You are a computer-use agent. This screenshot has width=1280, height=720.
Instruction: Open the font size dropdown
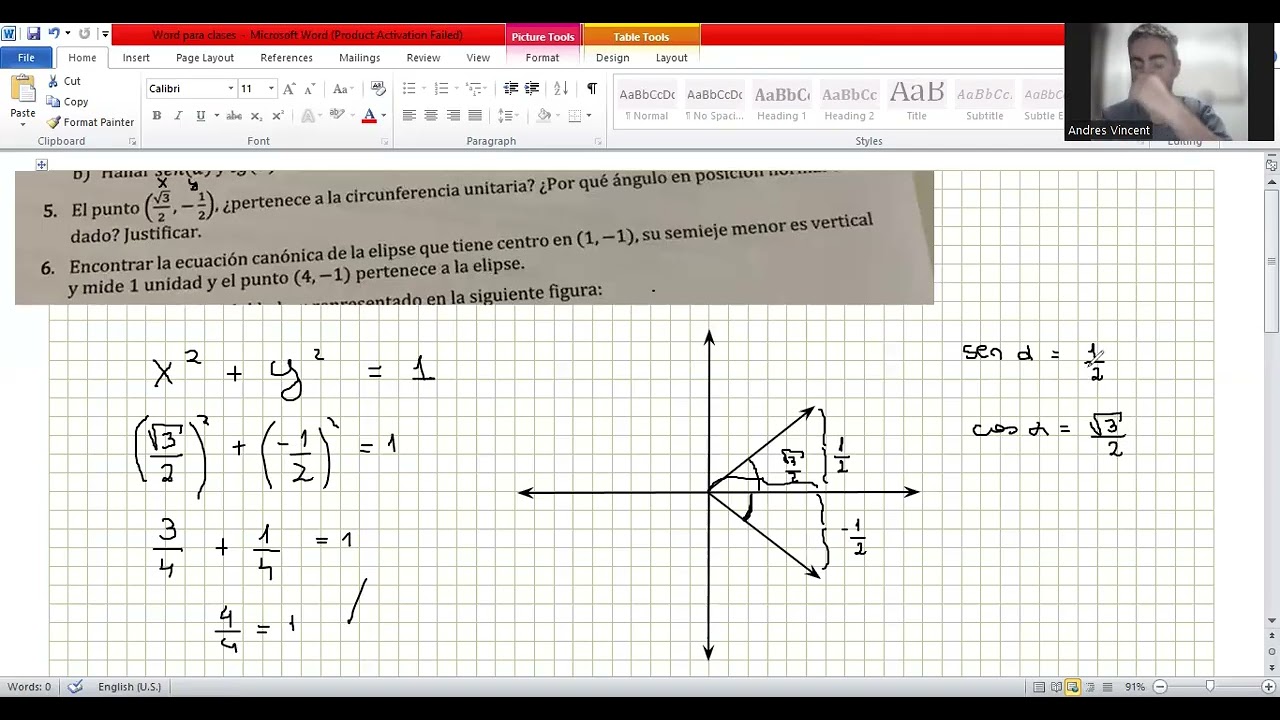pos(270,89)
